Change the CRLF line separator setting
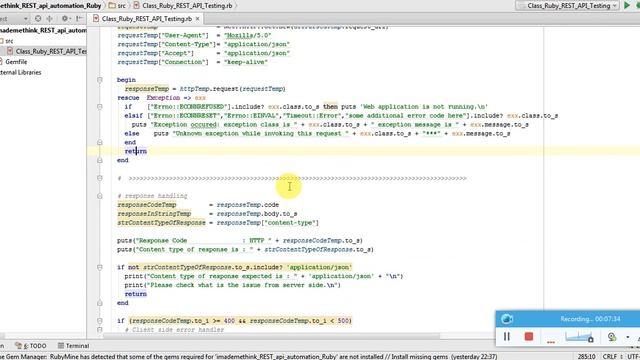This screenshot has width=640, height=360. coord(612,356)
